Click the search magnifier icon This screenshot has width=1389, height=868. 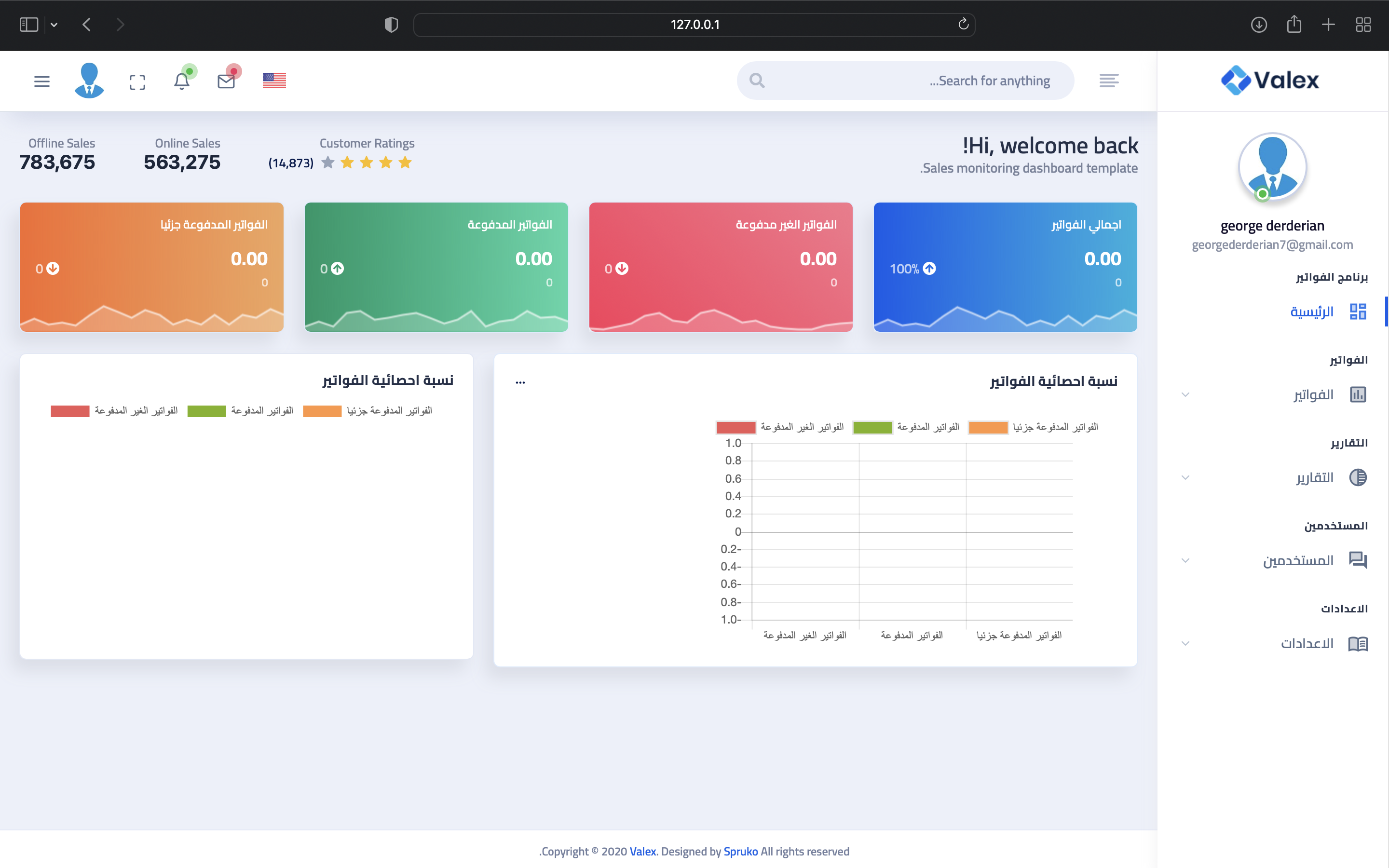tap(757, 81)
